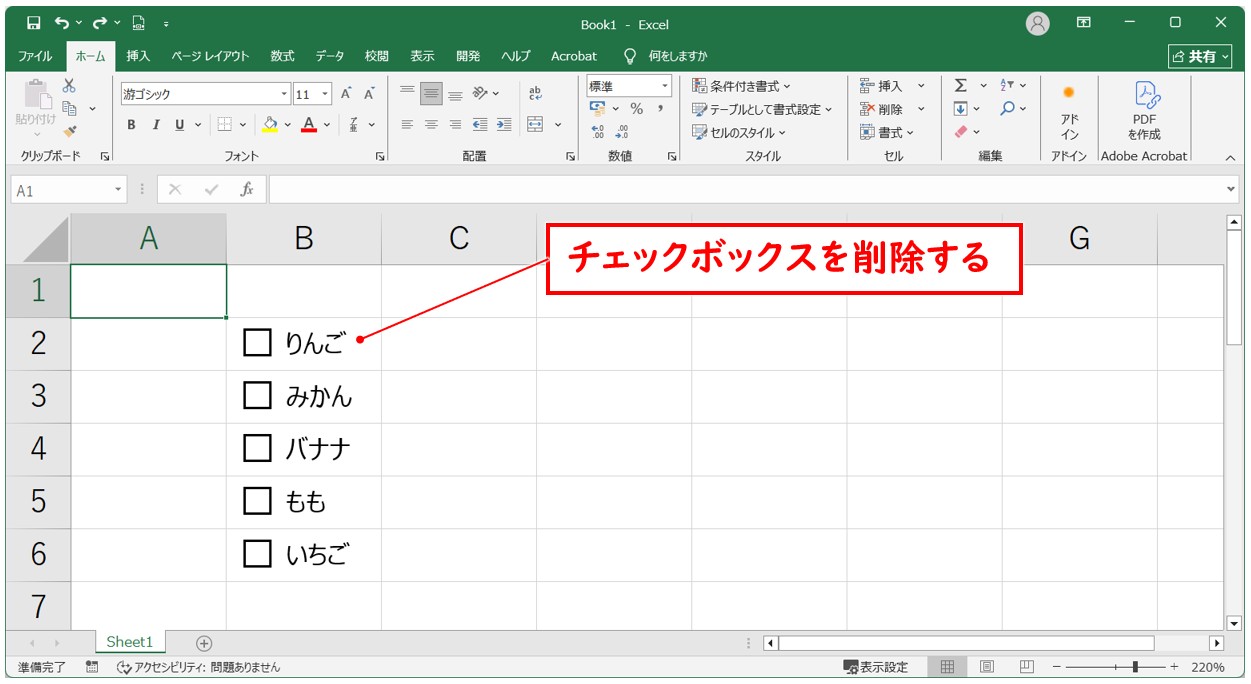
Task: Center text horizontally in the cell
Action: [431, 125]
